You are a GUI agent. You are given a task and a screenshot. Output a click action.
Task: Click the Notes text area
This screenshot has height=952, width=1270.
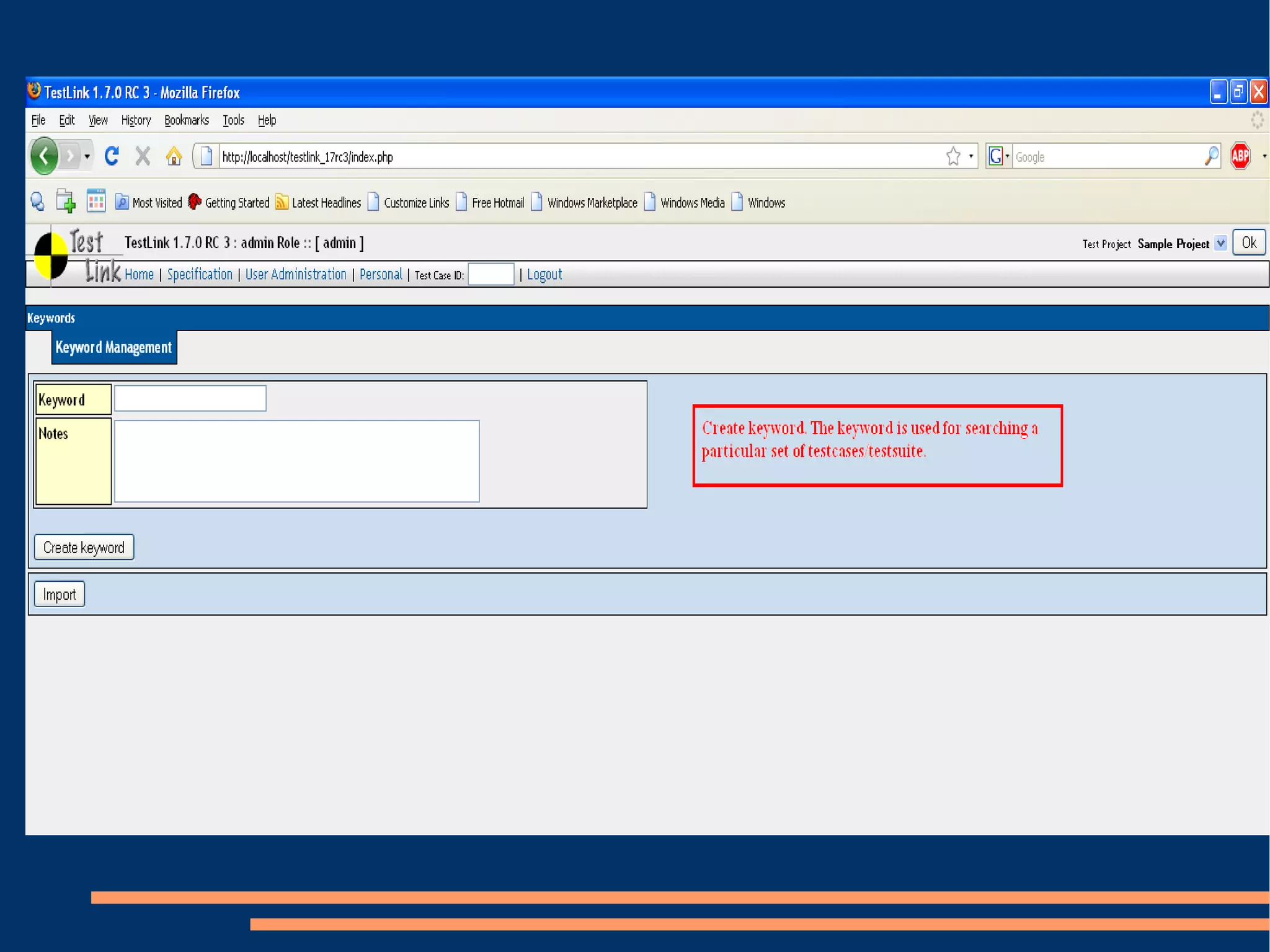tap(297, 461)
